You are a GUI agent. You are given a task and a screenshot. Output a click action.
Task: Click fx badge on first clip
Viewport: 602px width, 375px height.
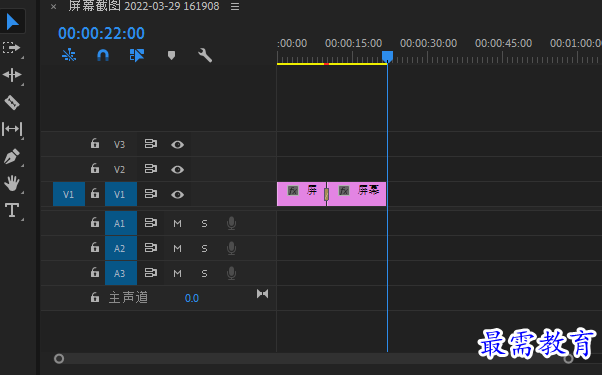(x=293, y=191)
